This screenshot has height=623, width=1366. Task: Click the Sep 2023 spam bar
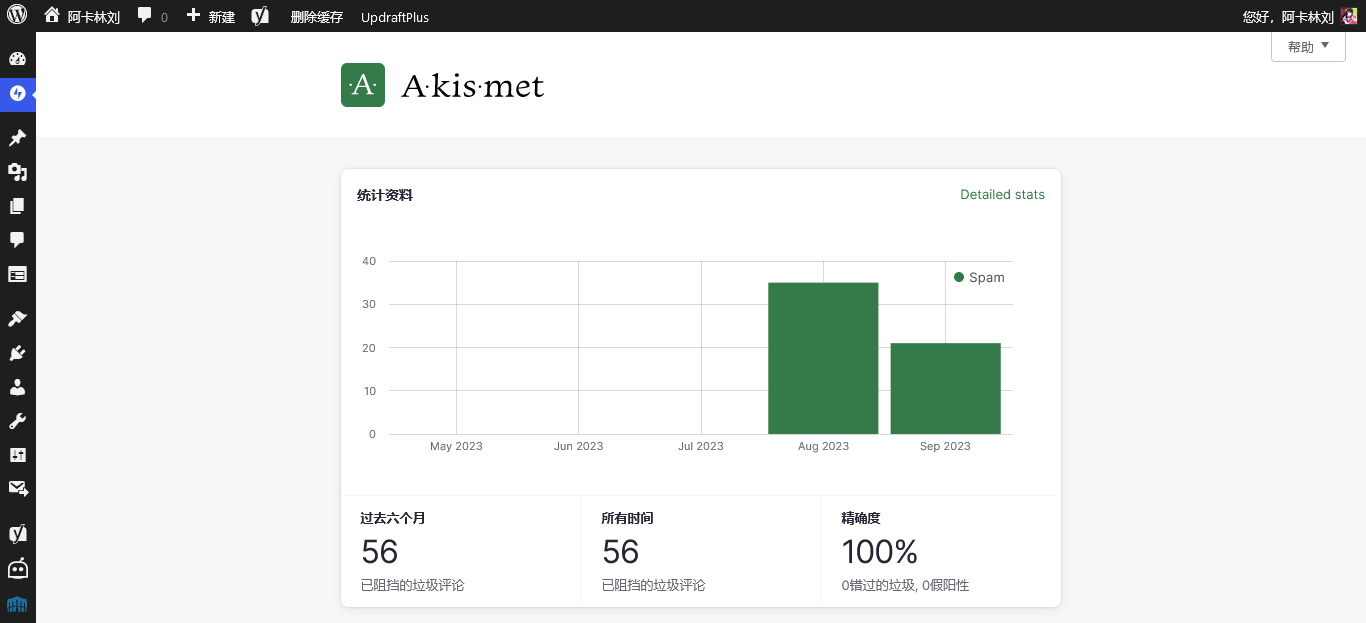click(x=945, y=388)
